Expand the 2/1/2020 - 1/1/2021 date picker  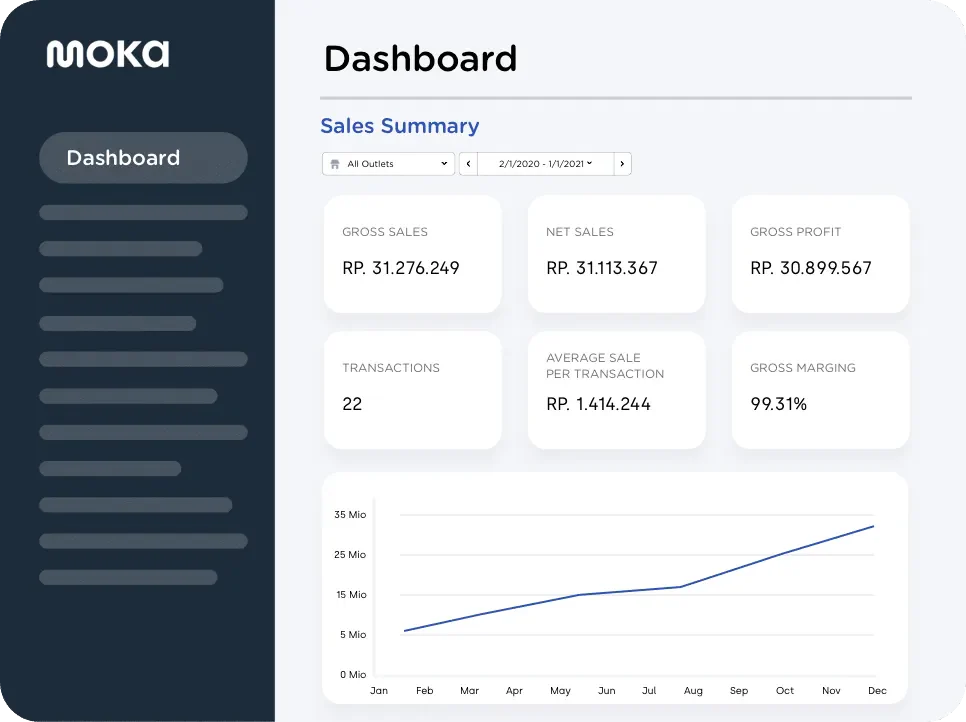pos(545,164)
